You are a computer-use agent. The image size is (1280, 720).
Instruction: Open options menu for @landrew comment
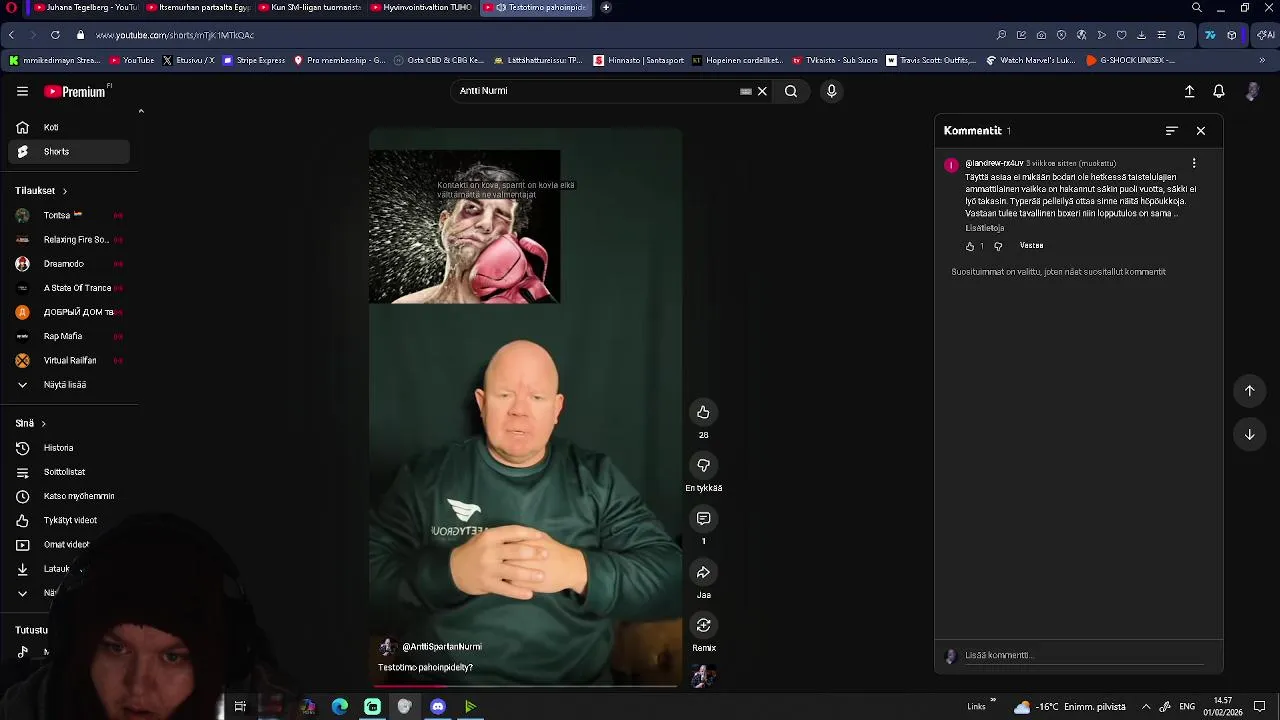pyautogui.click(x=1193, y=163)
